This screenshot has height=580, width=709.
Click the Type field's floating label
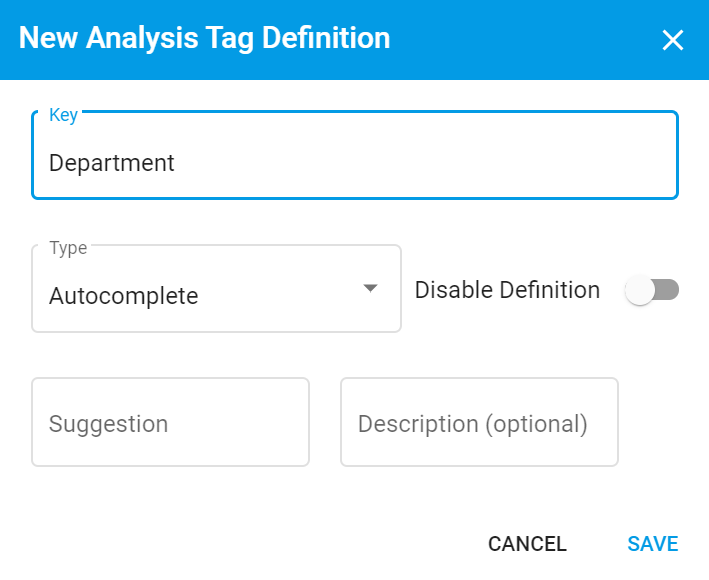tap(68, 248)
